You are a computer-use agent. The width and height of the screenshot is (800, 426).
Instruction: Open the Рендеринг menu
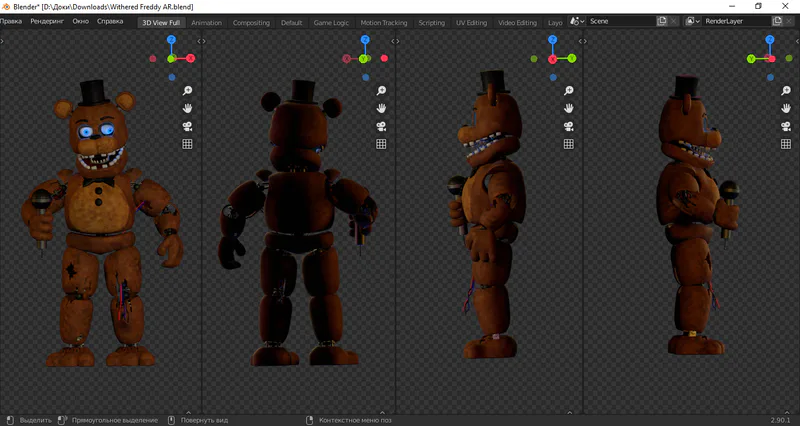point(47,21)
